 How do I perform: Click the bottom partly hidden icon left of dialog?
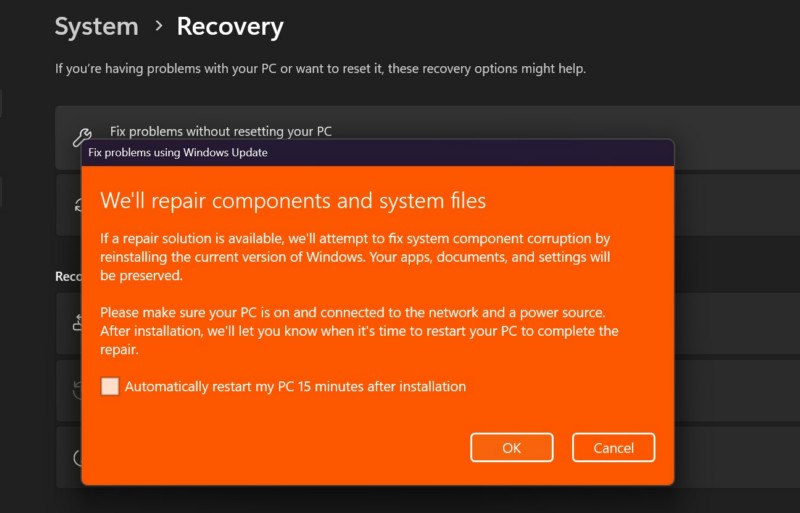point(77,457)
